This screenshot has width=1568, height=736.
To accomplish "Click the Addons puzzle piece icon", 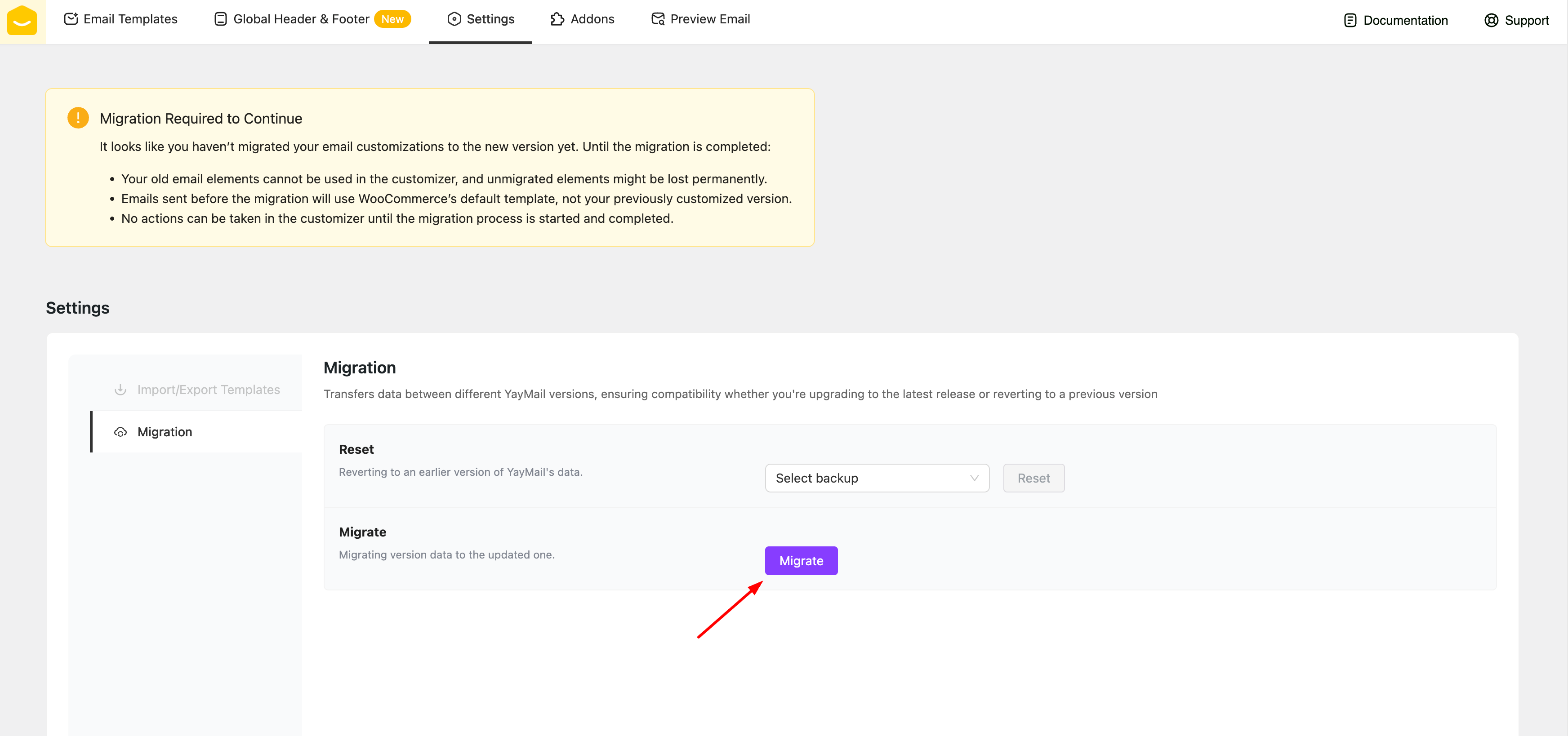I will [557, 19].
